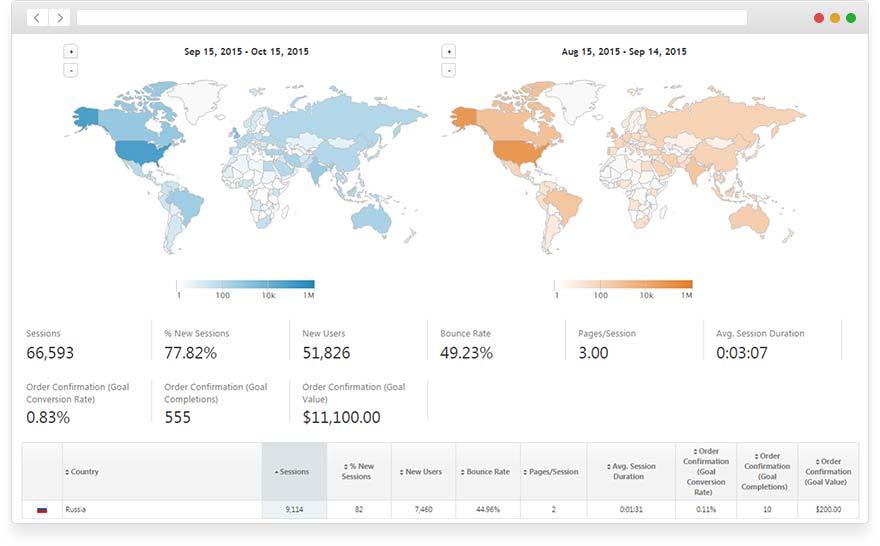The height and width of the screenshot is (546, 880).
Task: Sort by Avg. Session Duration column
Action: (631, 472)
